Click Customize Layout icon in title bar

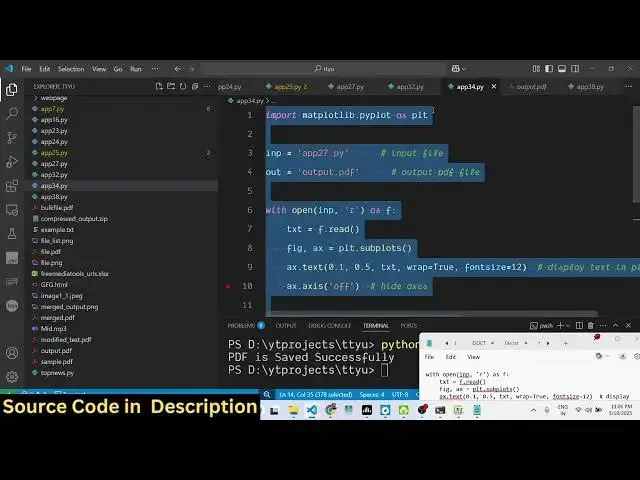536,69
